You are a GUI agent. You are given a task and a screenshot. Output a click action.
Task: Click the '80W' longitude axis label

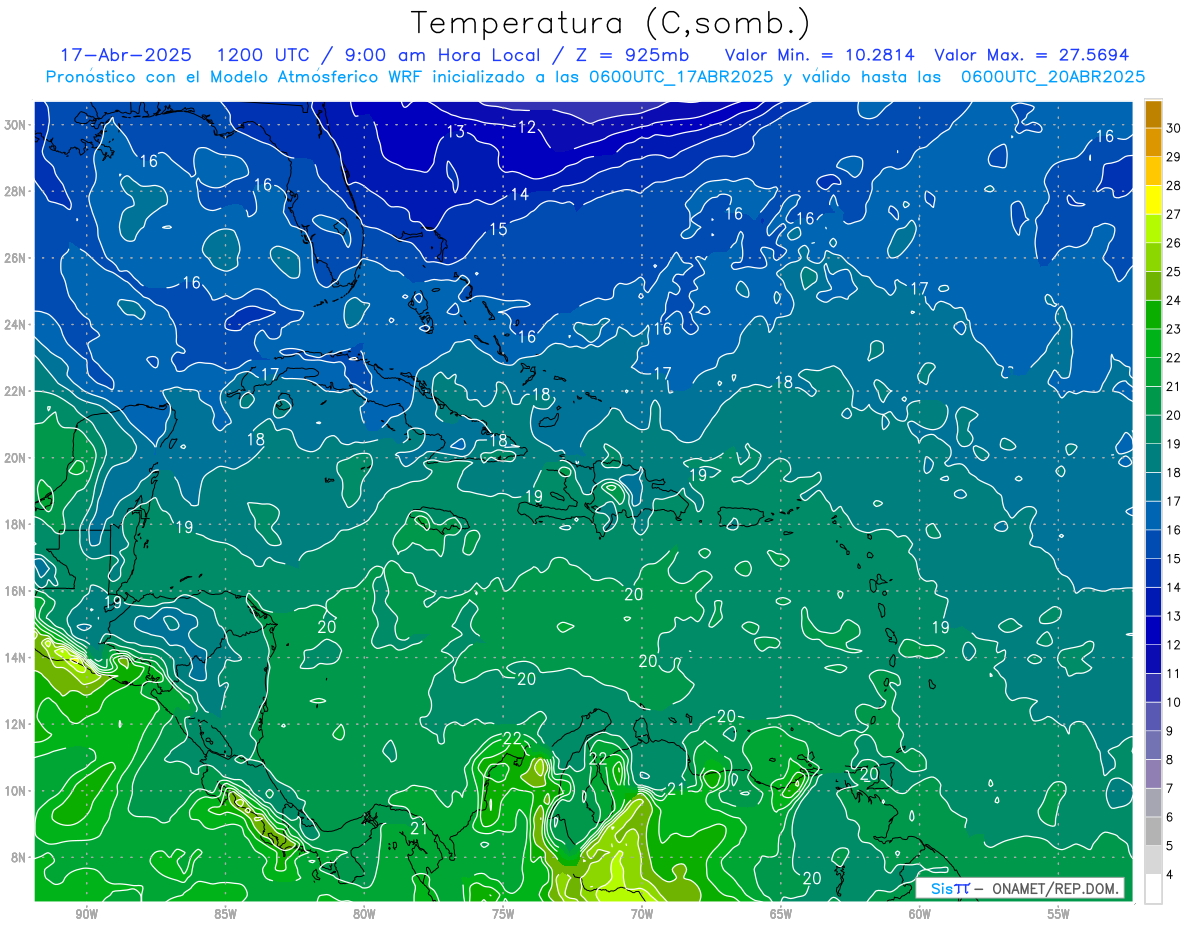[364, 914]
